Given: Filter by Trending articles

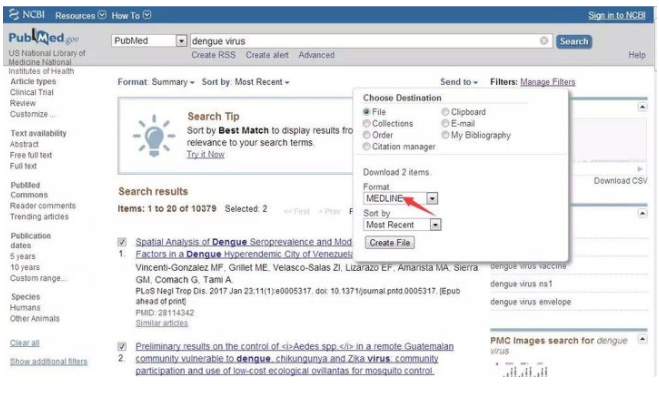Looking at the screenshot, I should point(40,217).
